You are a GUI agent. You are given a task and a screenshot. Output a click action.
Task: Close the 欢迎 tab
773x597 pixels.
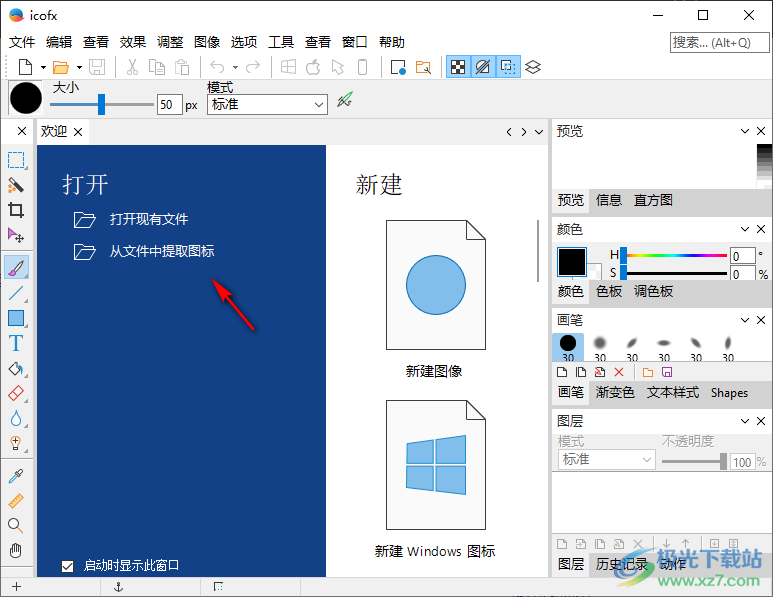tap(78, 132)
